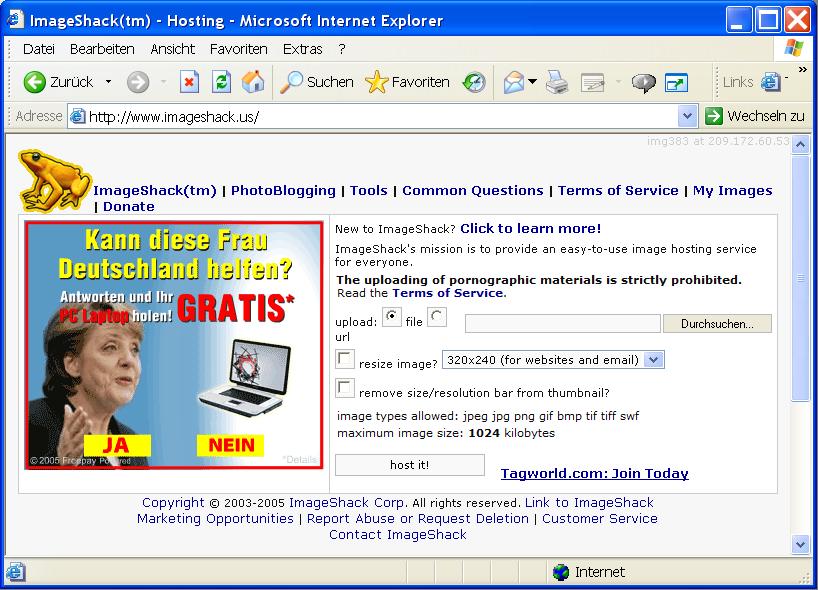Click the status bar page icon
Viewport: 818px width, 590px height.
coord(15,572)
